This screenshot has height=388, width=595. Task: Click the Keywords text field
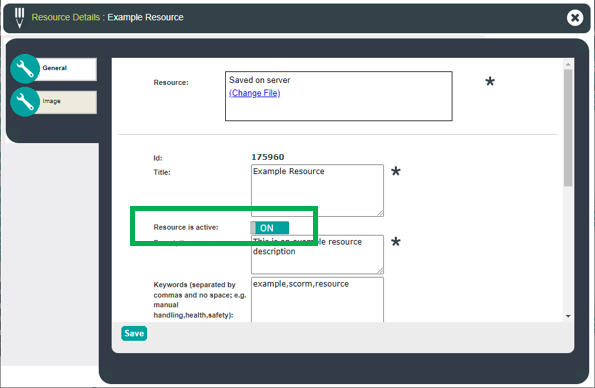coord(317,300)
